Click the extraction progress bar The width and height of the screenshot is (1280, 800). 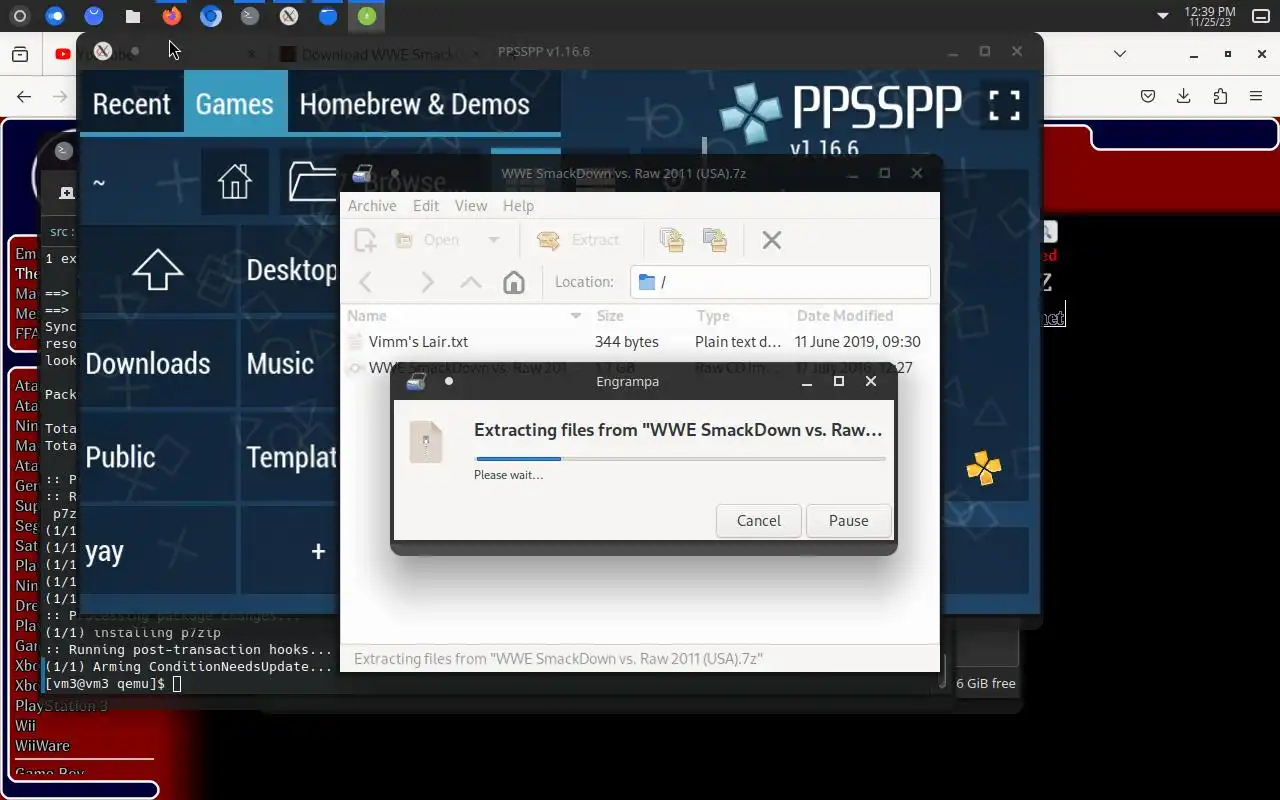[x=680, y=459]
